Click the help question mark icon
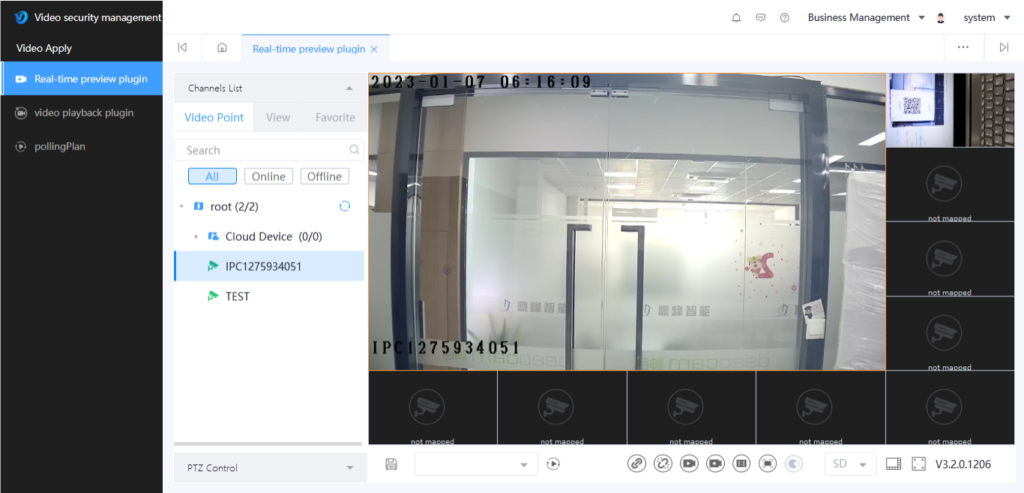Screen dimensions: 1024x493 [785, 18]
